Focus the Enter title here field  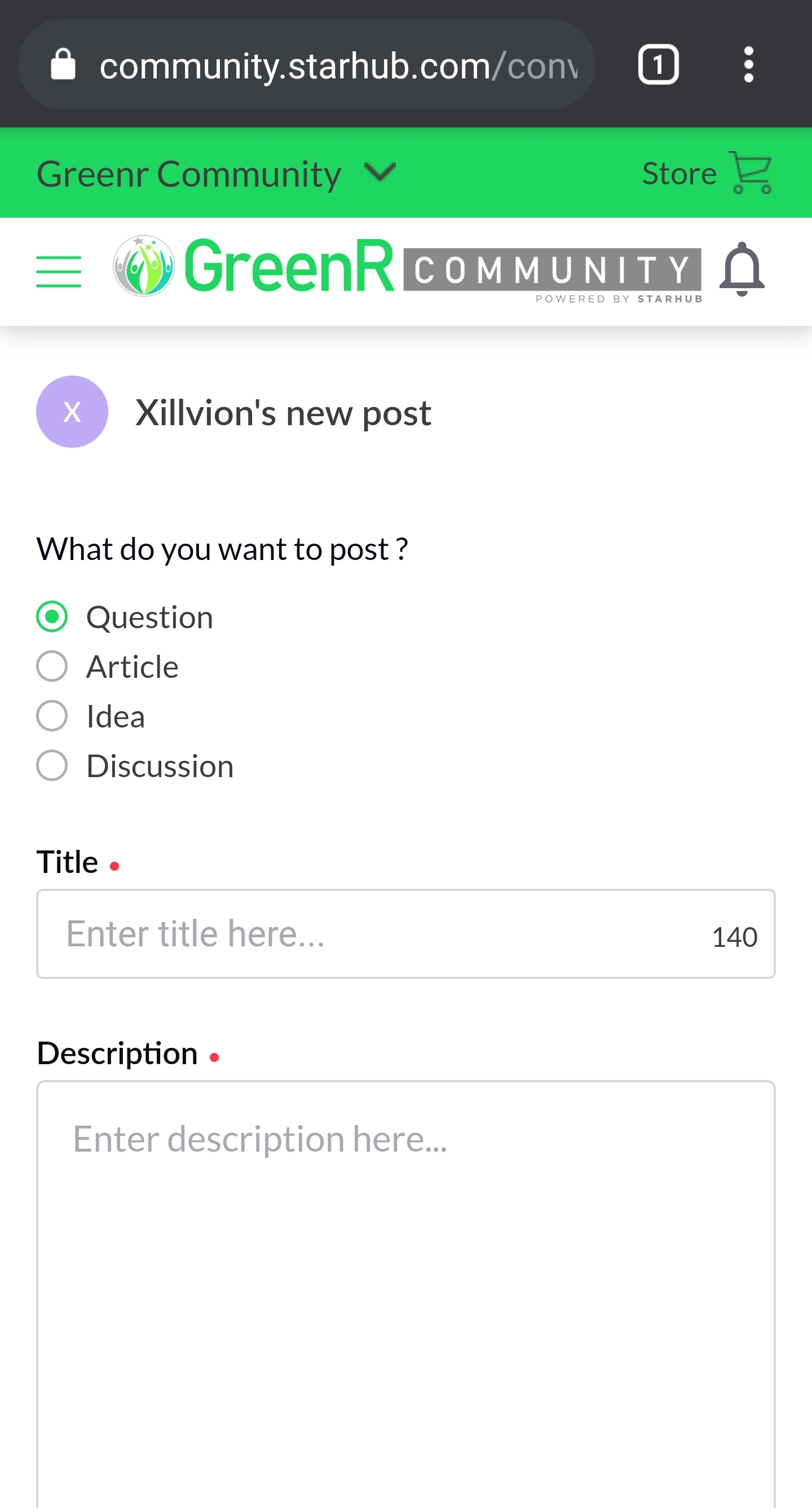click(405, 934)
